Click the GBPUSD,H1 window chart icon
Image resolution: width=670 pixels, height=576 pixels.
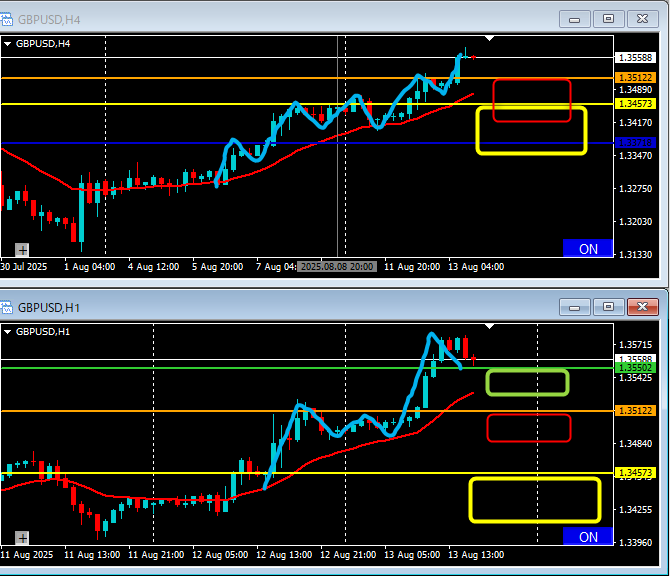(6, 308)
